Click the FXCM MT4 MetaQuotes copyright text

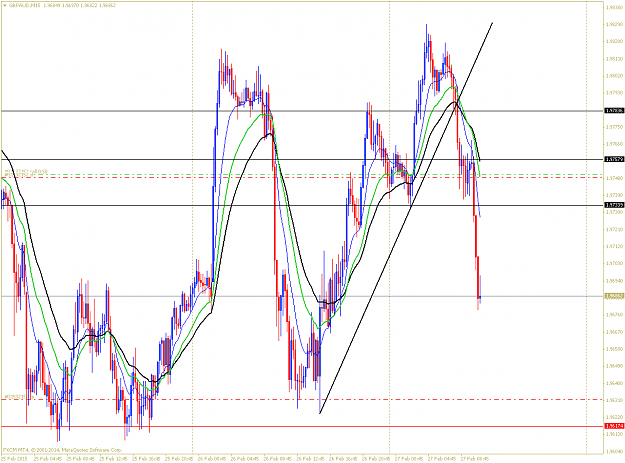click(62, 450)
